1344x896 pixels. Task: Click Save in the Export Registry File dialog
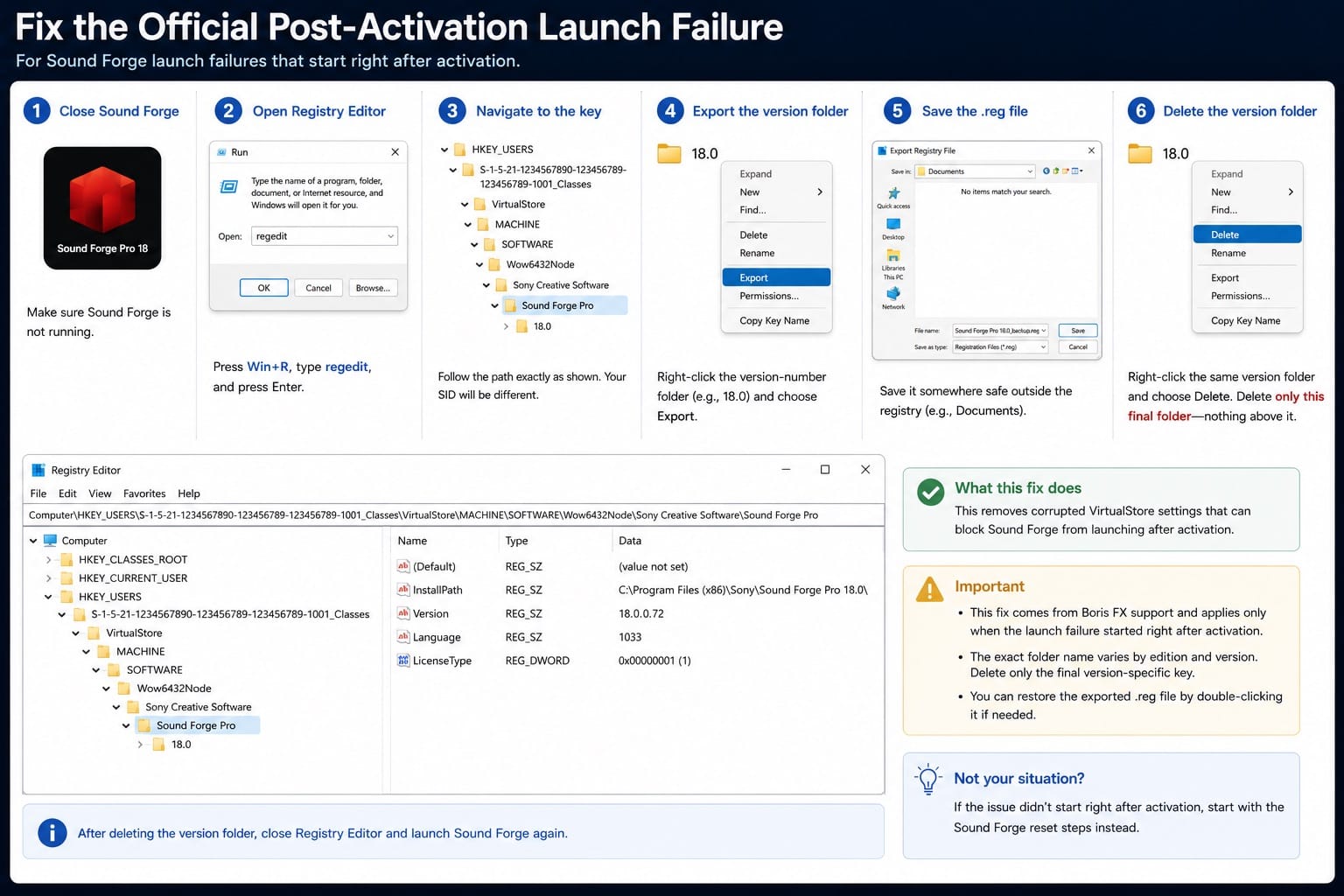pyautogui.click(x=1078, y=331)
